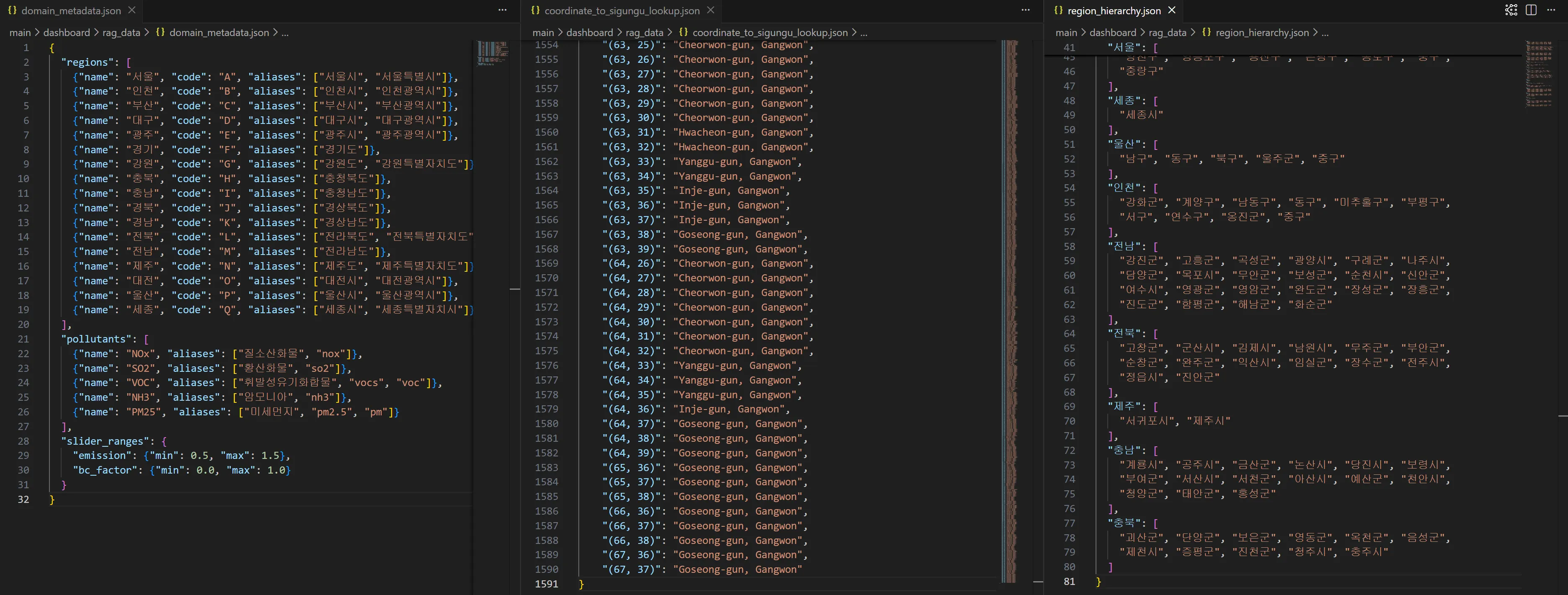Click sticky scroll header "서울" line 41
Image resolution: width=1568 pixels, height=595 pixels.
point(1124,47)
